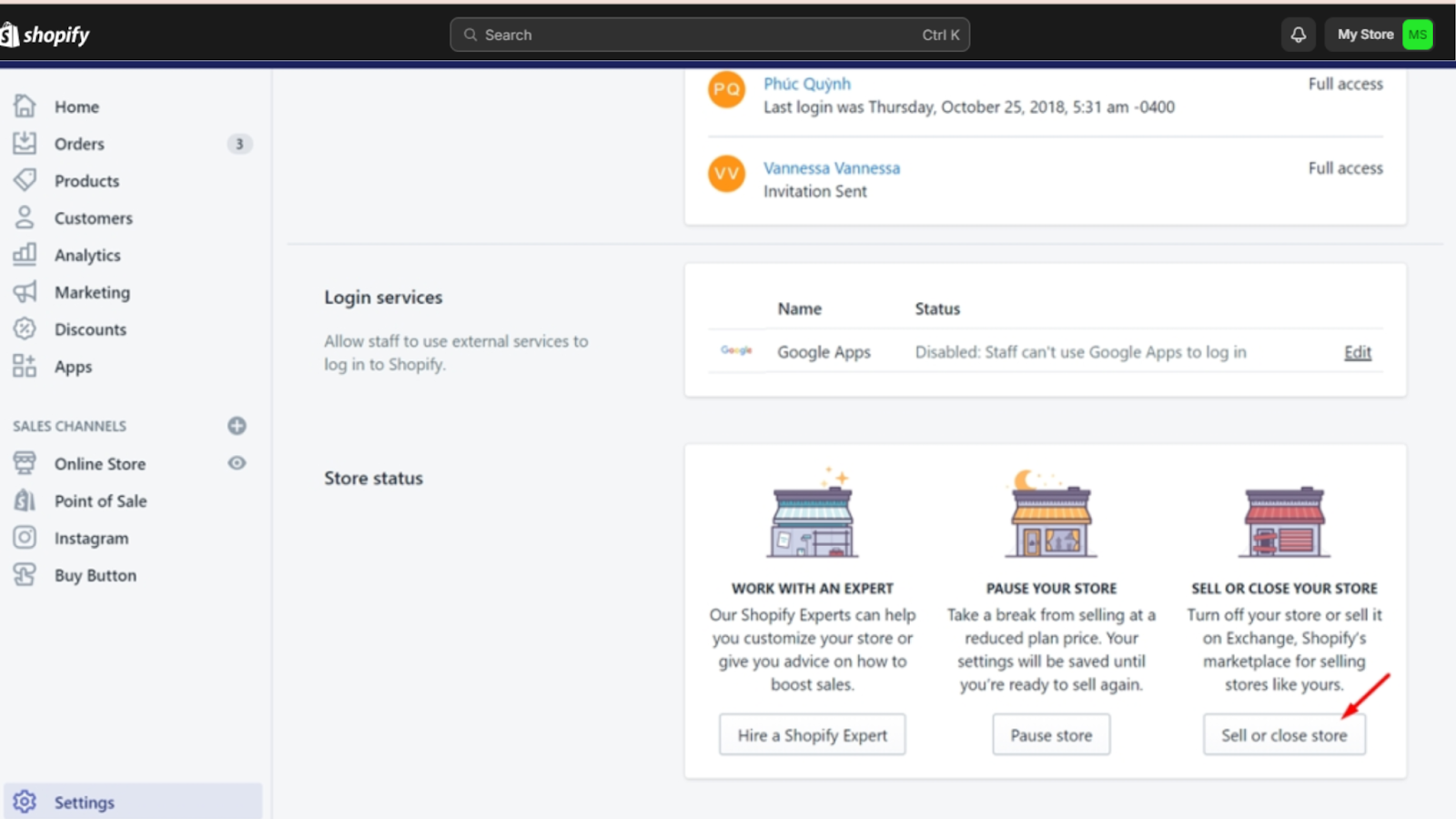Click the Sales Channels section label
Viewport: 1456px width, 819px height.
tap(69, 426)
